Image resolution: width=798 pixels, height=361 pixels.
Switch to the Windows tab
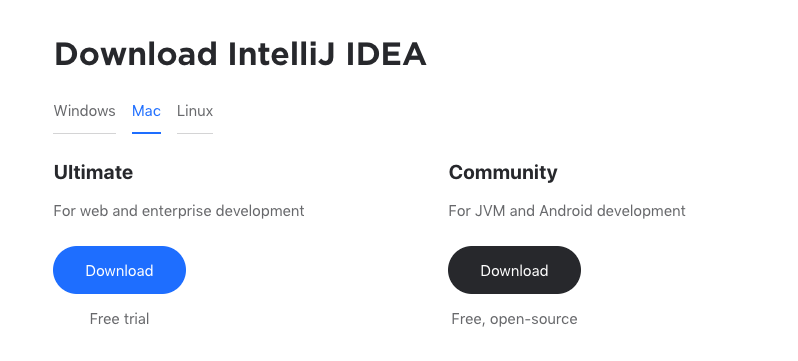pos(84,110)
